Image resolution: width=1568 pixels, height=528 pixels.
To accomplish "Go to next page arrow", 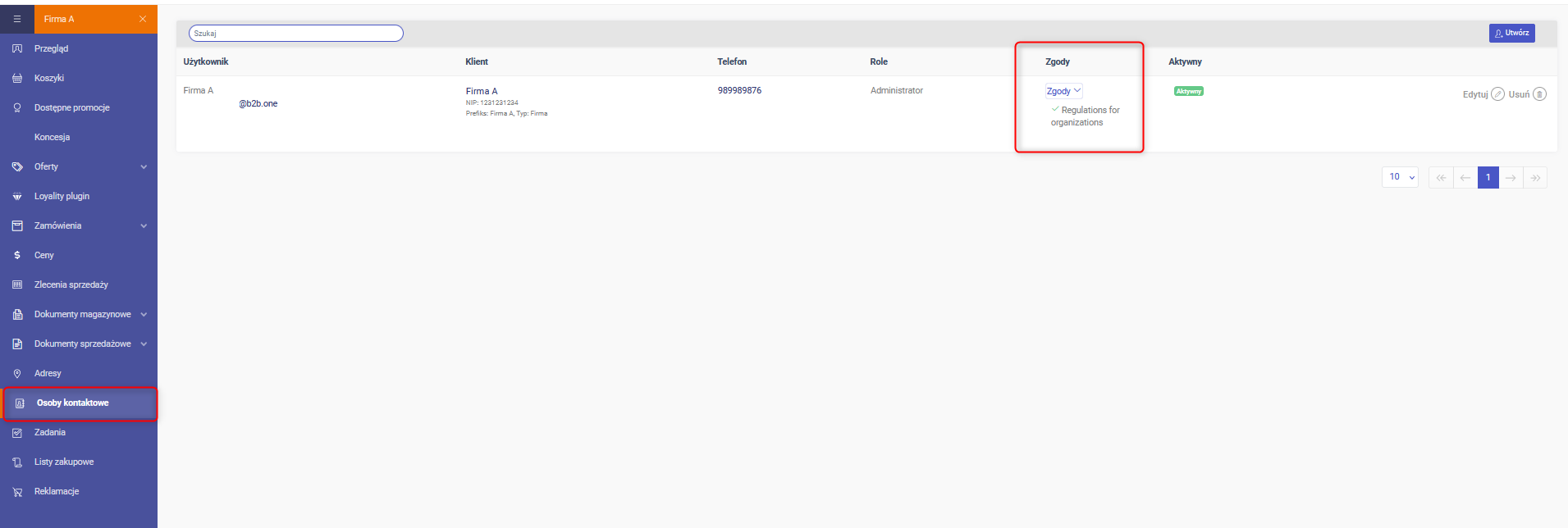I will pyautogui.click(x=1511, y=177).
